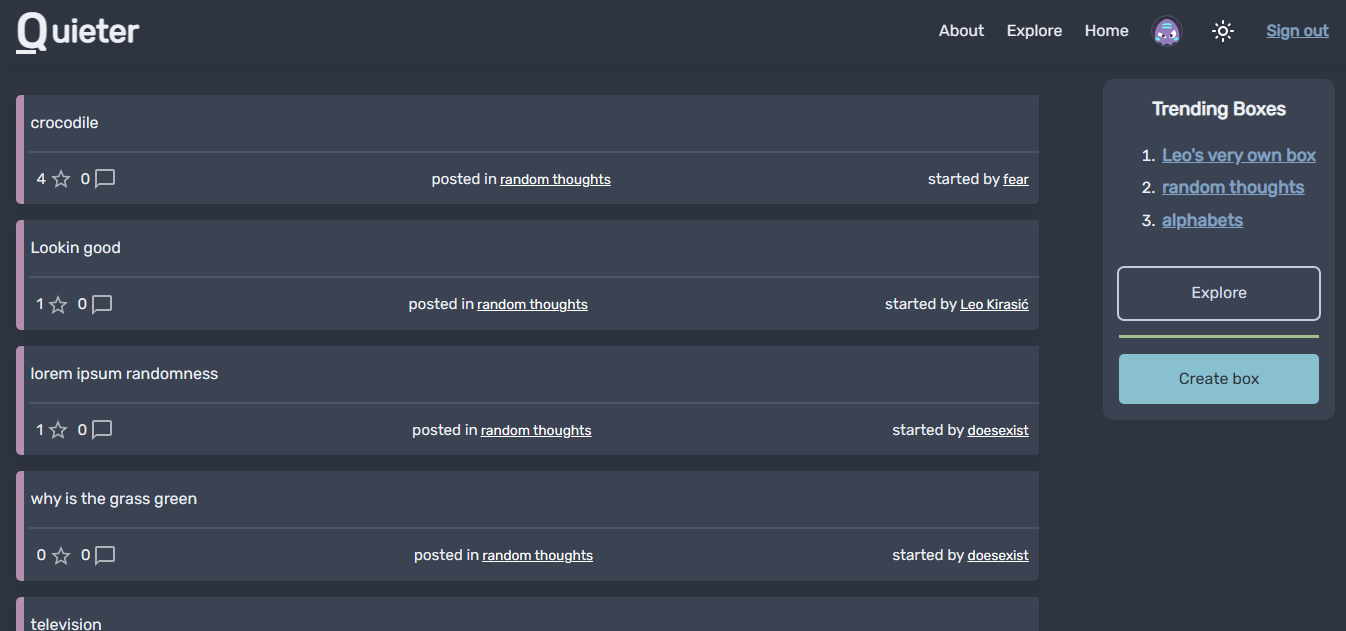The height and width of the screenshot is (631, 1346).
Task: Open the user avatar profile icon
Action: (x=1166, y=31)
